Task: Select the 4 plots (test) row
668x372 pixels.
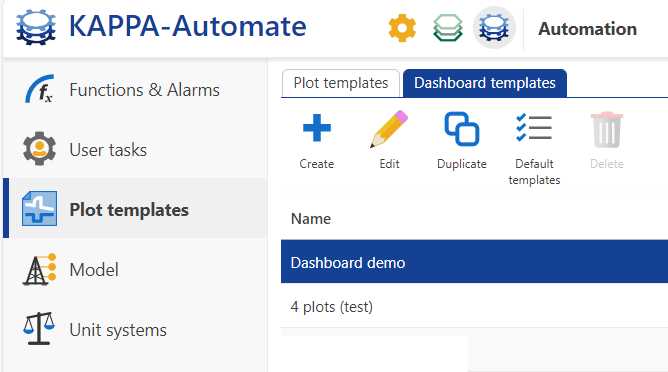Action: (475, 306)
